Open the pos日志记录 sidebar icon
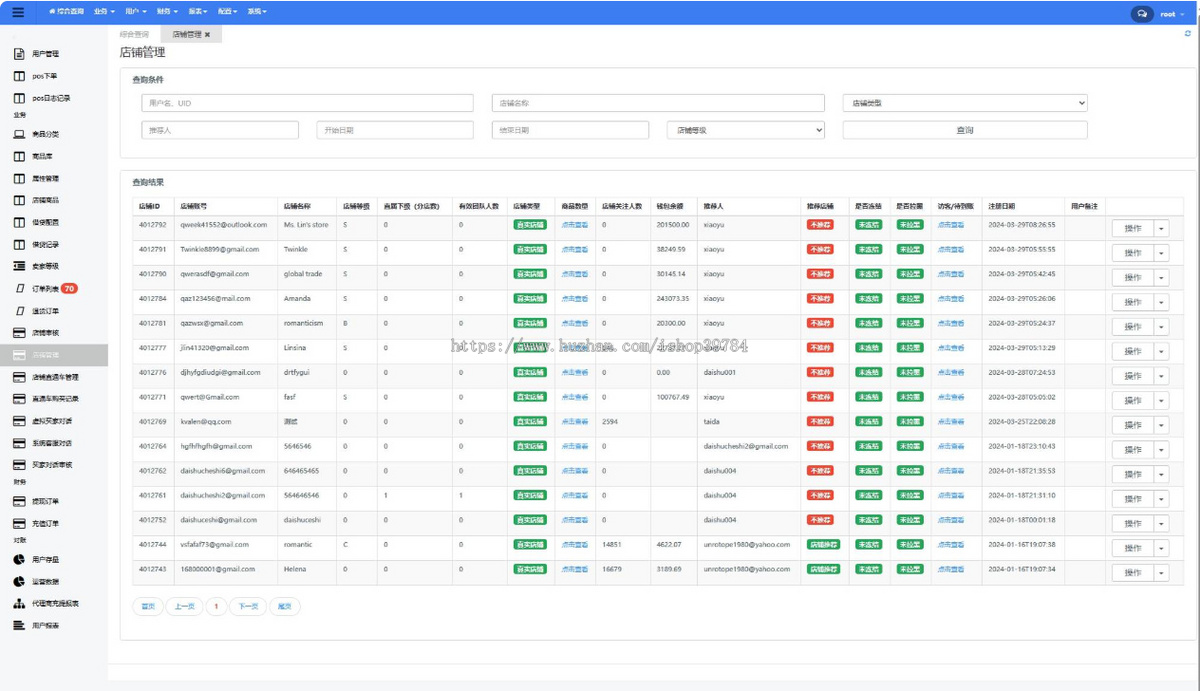 click(19, 98)
